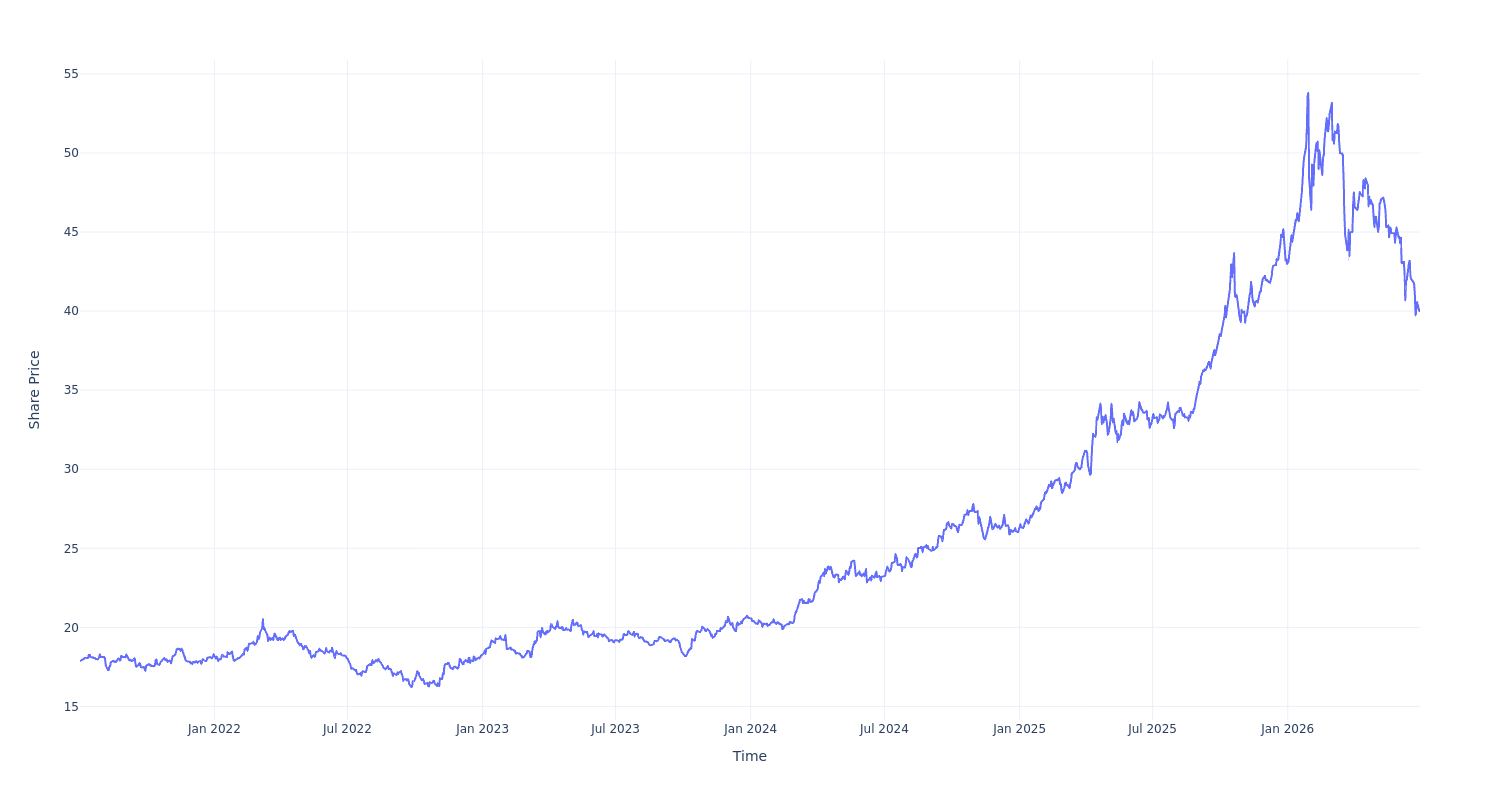Select the 50 y-axis tick label
The image size is (1500, 800).
(x=71, y=153)
